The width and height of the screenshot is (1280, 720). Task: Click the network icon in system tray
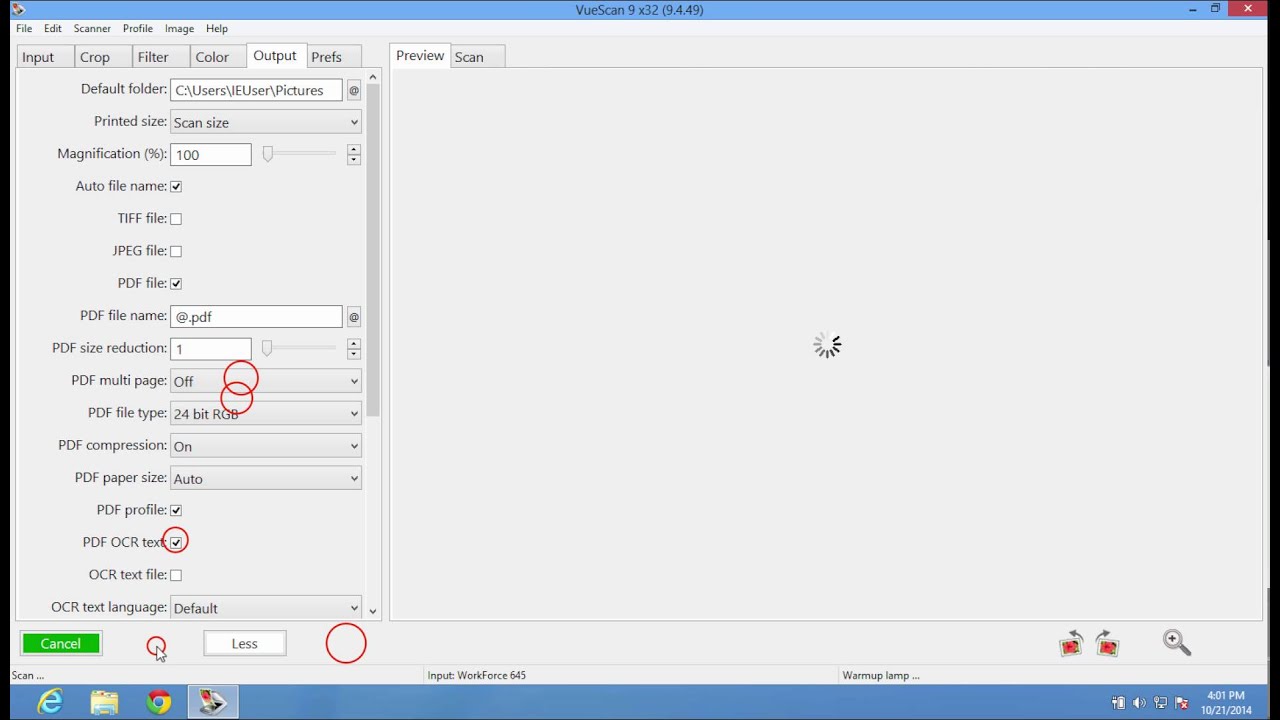pyautogui.click(x=1161, y=703)
